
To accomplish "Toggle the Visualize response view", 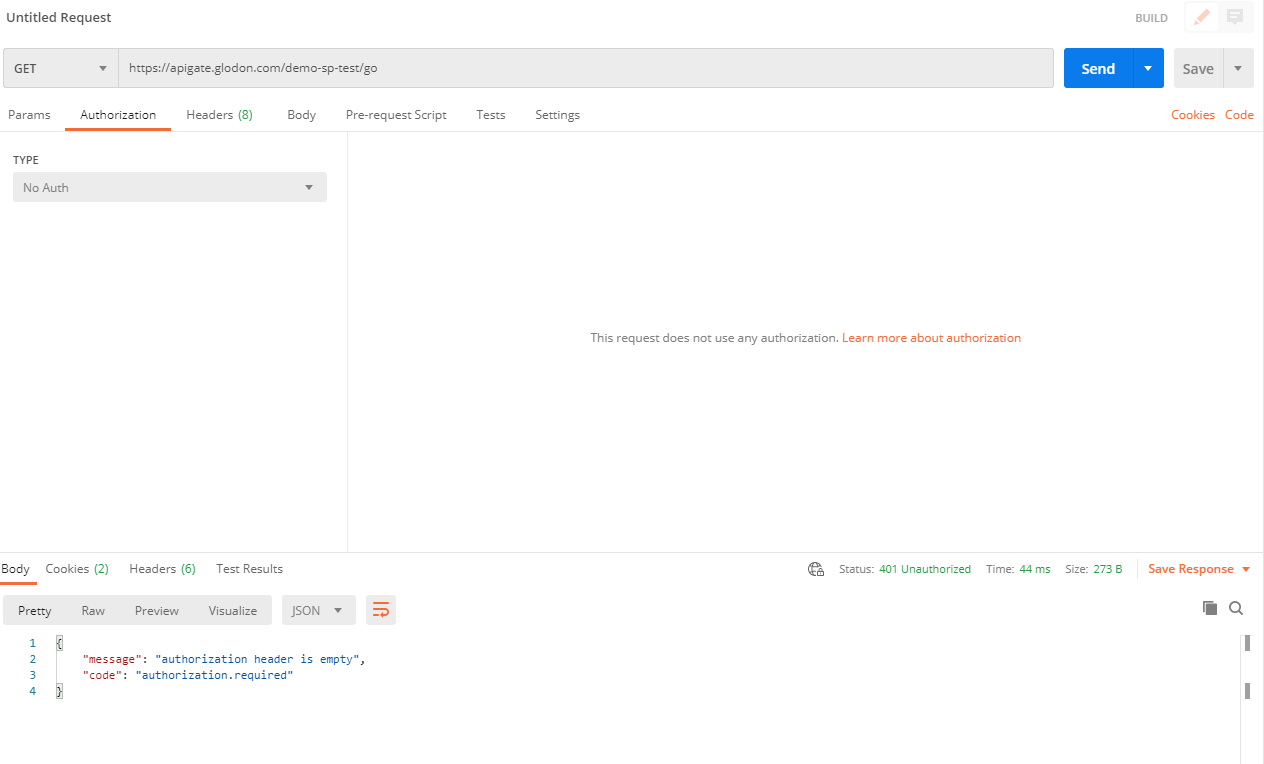I will tap(233, 610).
